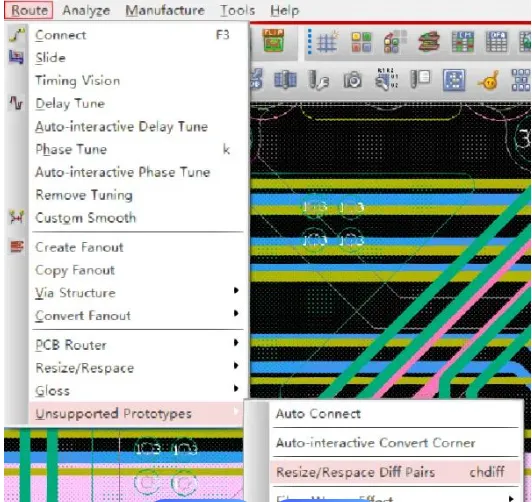The width and height of the screenshot is (532, 502).
Task: Open the Tools menu
Action: [x=238, y=10]
